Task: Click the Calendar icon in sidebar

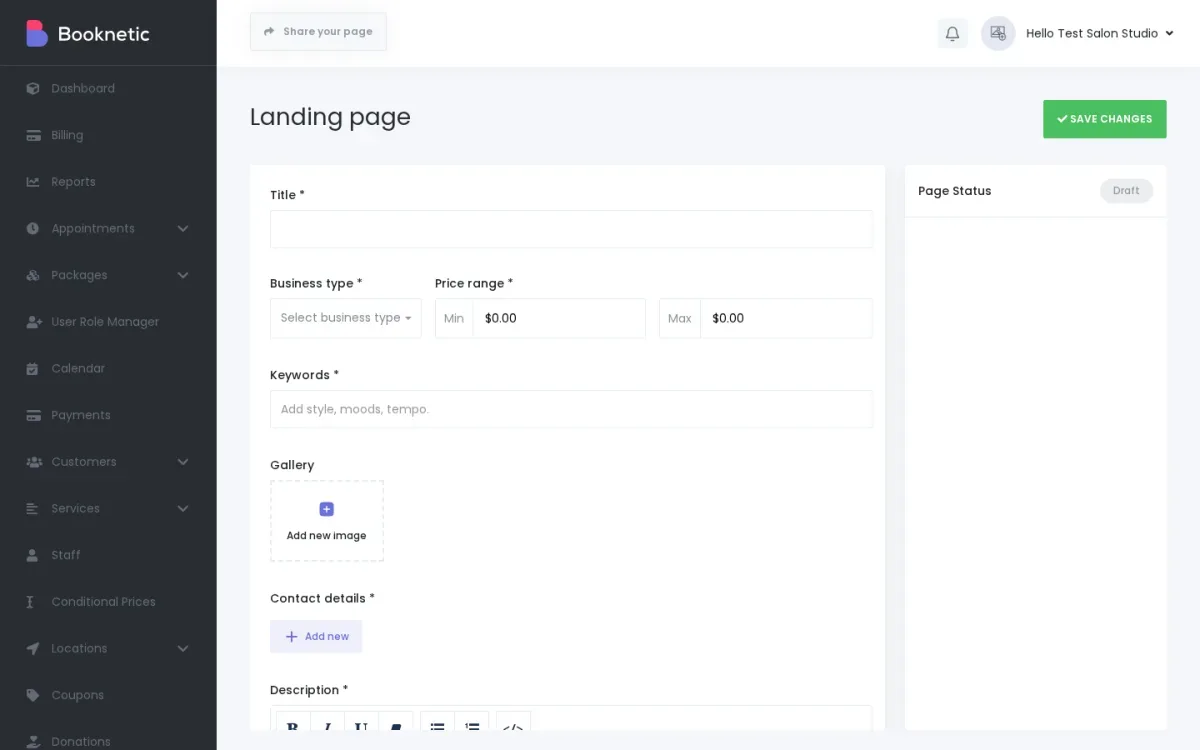Action: click(33, 368)
